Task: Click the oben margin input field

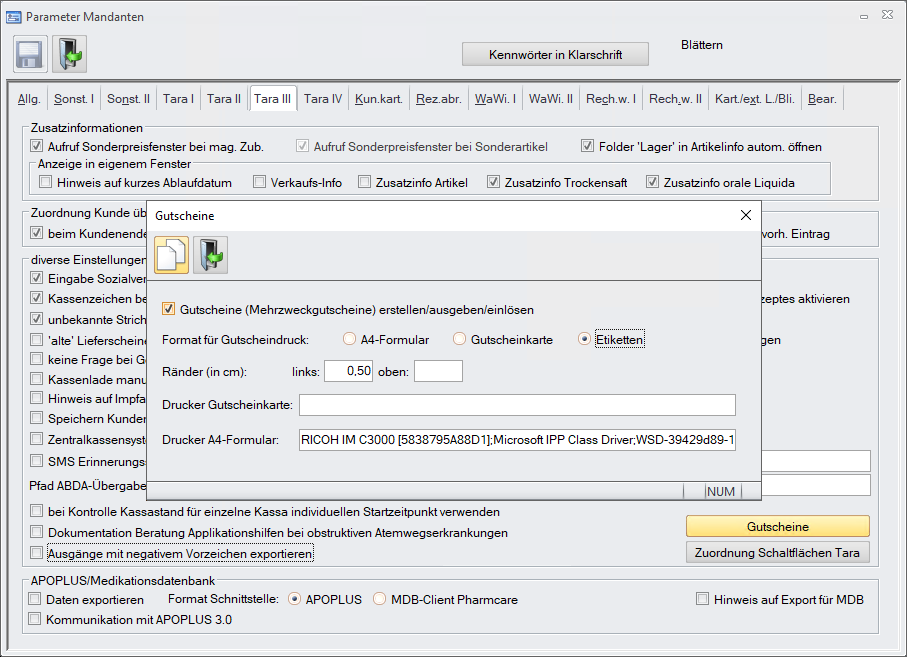Action: coord(438,372)
